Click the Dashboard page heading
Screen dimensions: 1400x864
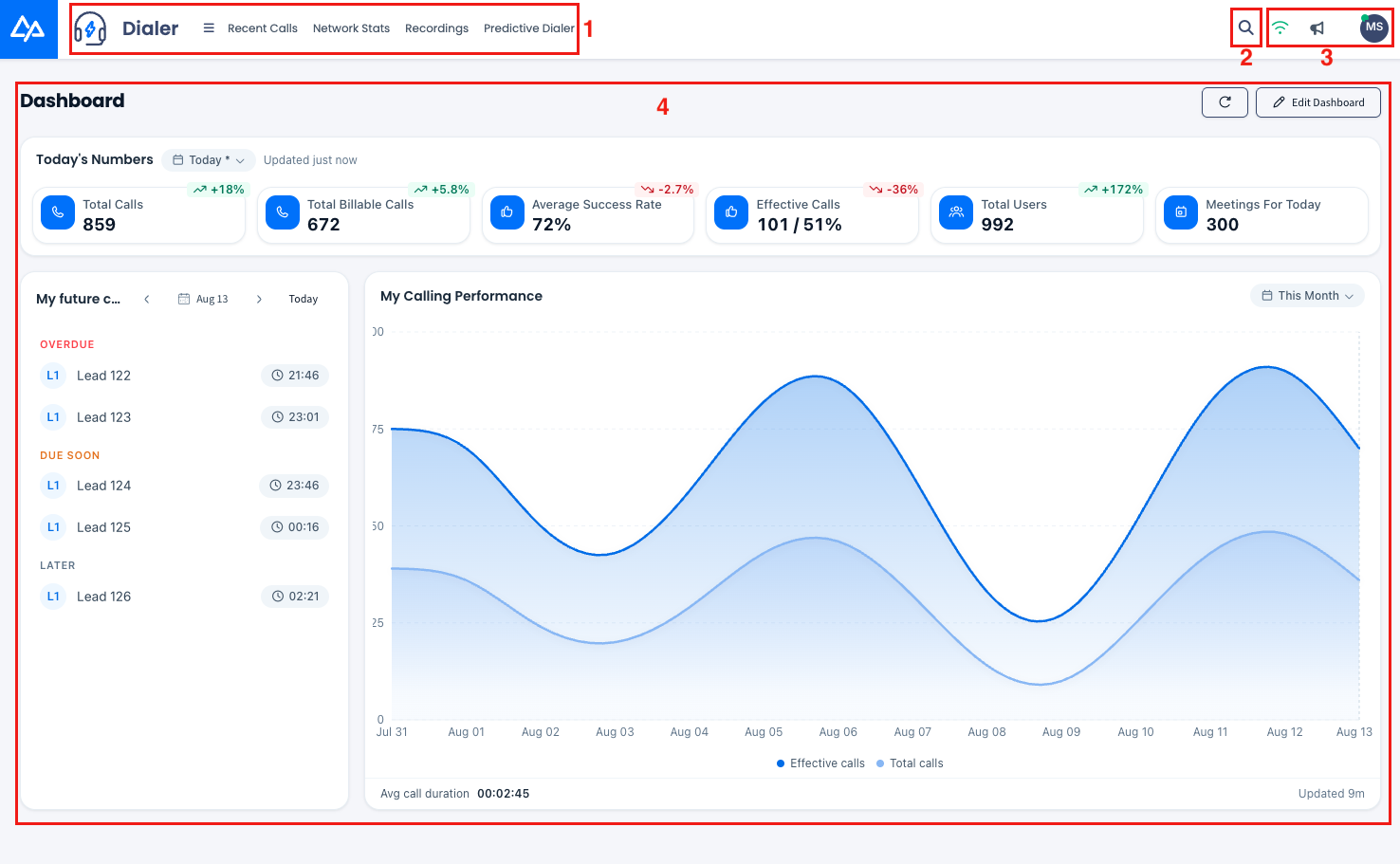[x=72, y=101]
